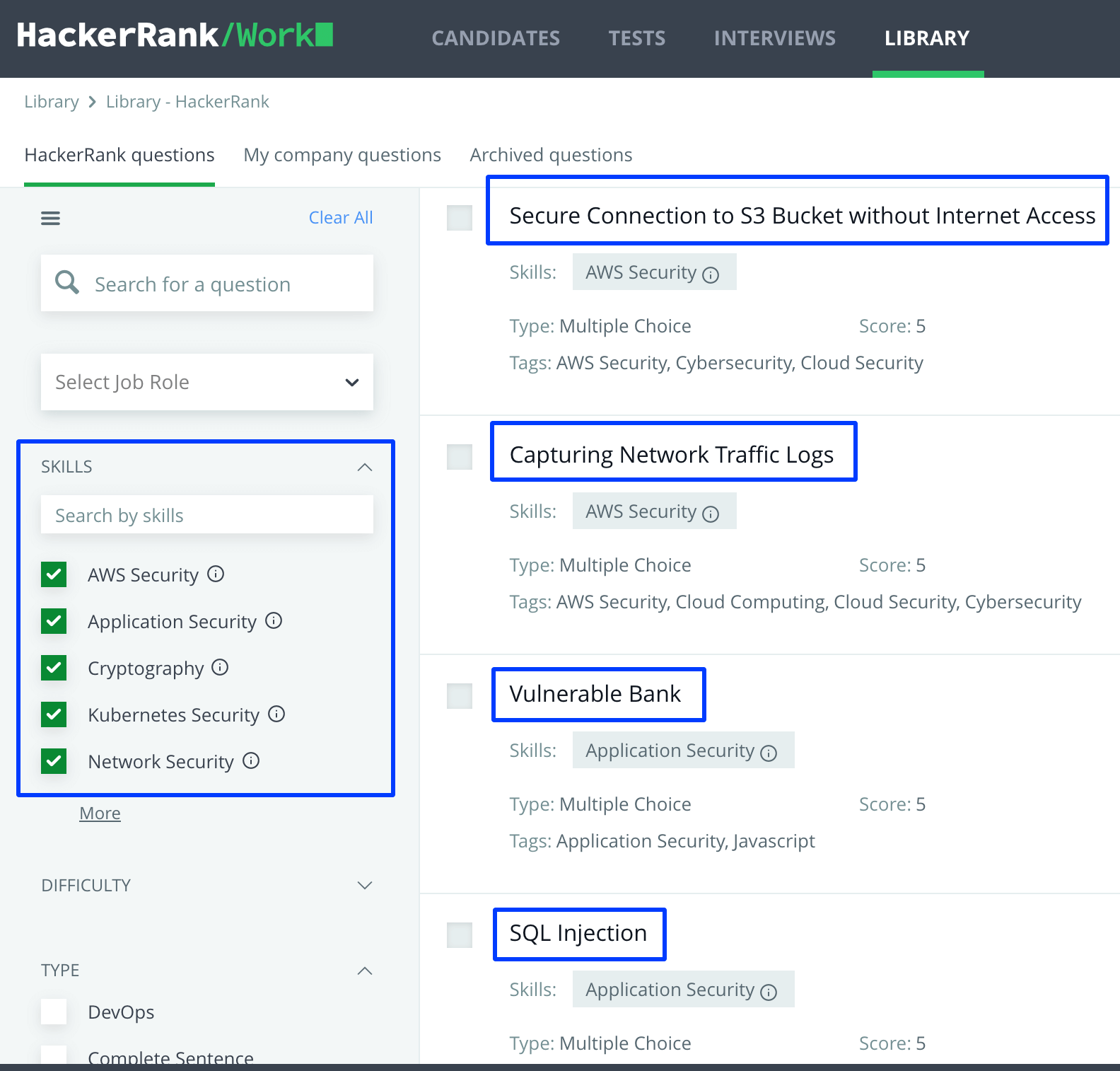
Task: Open Secure Connection to S3 Bucket question
Action: coord(803,216)
